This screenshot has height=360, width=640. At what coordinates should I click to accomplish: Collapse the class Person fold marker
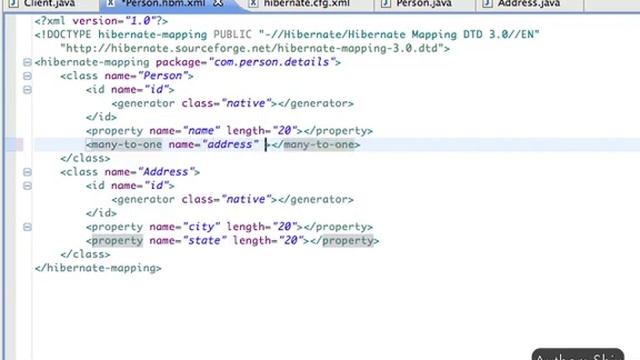coord(27,76)
